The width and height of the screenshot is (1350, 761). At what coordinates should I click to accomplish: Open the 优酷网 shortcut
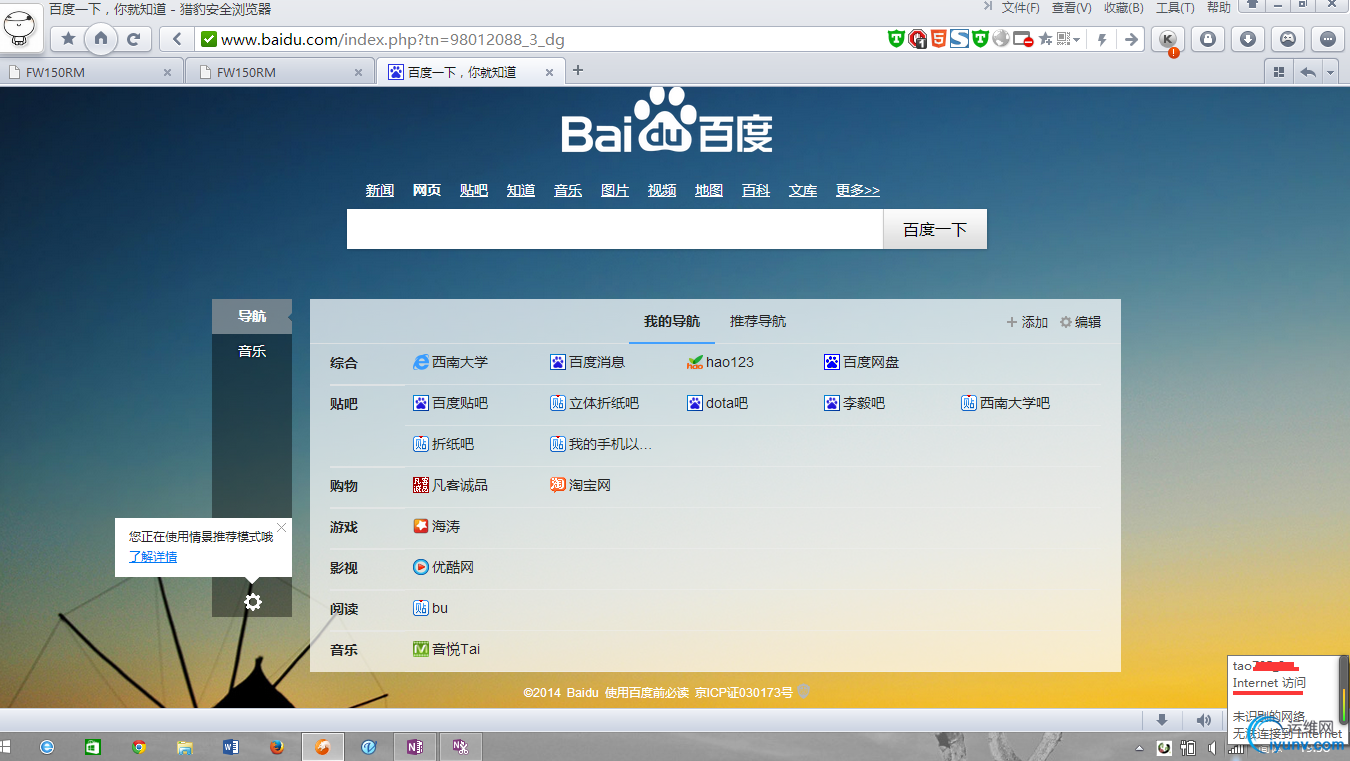pos(443,567)
